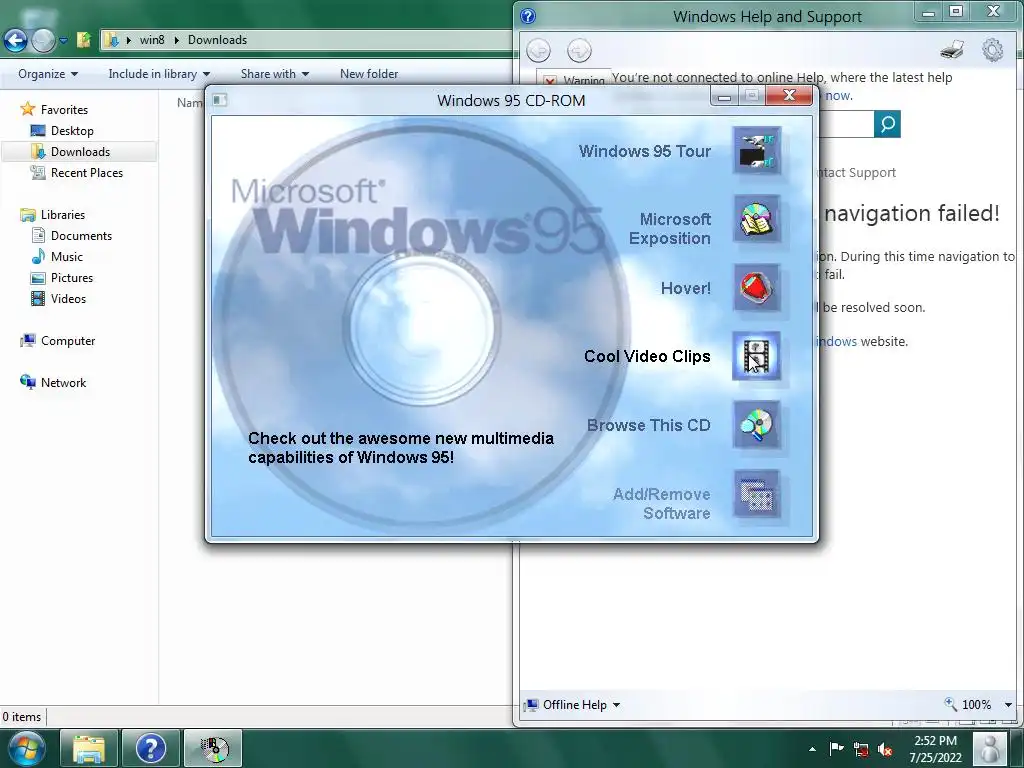Click the help search magnifier button
Viewport: 1024px width, 768px height.
[887, 124]
